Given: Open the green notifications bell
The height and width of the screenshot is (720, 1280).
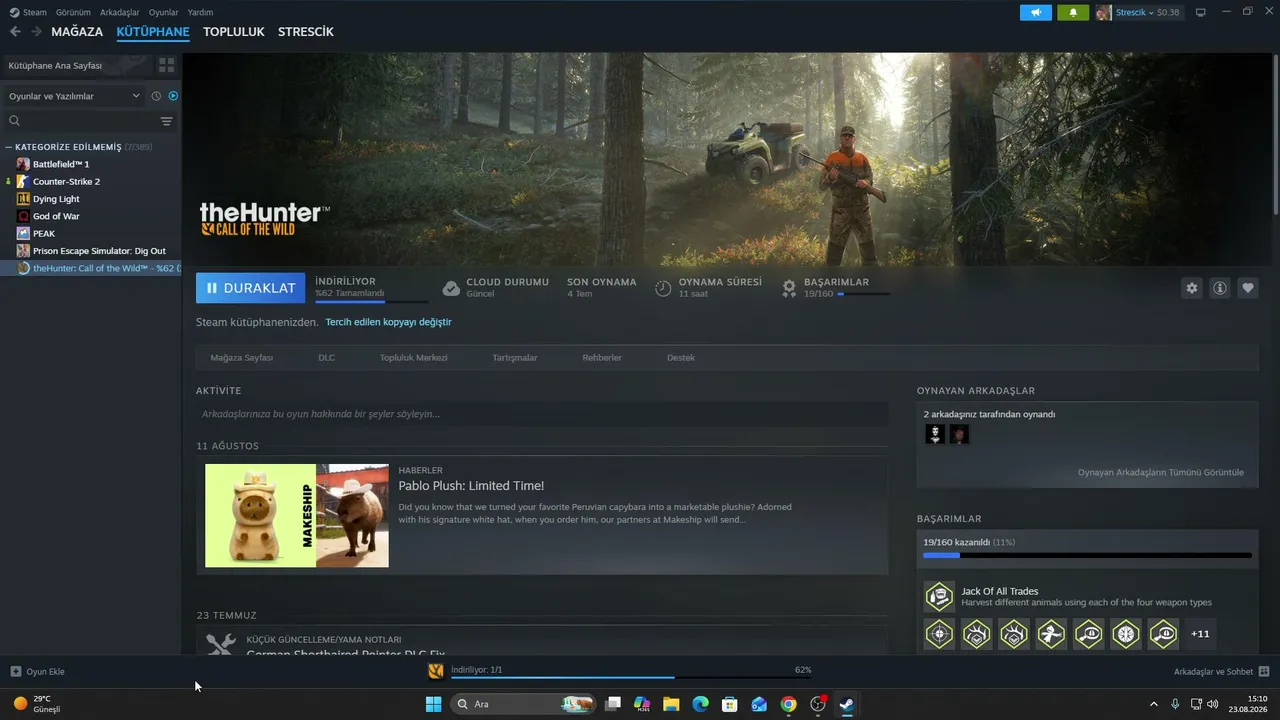Looking at the screenshot, I should point(1073,12).
